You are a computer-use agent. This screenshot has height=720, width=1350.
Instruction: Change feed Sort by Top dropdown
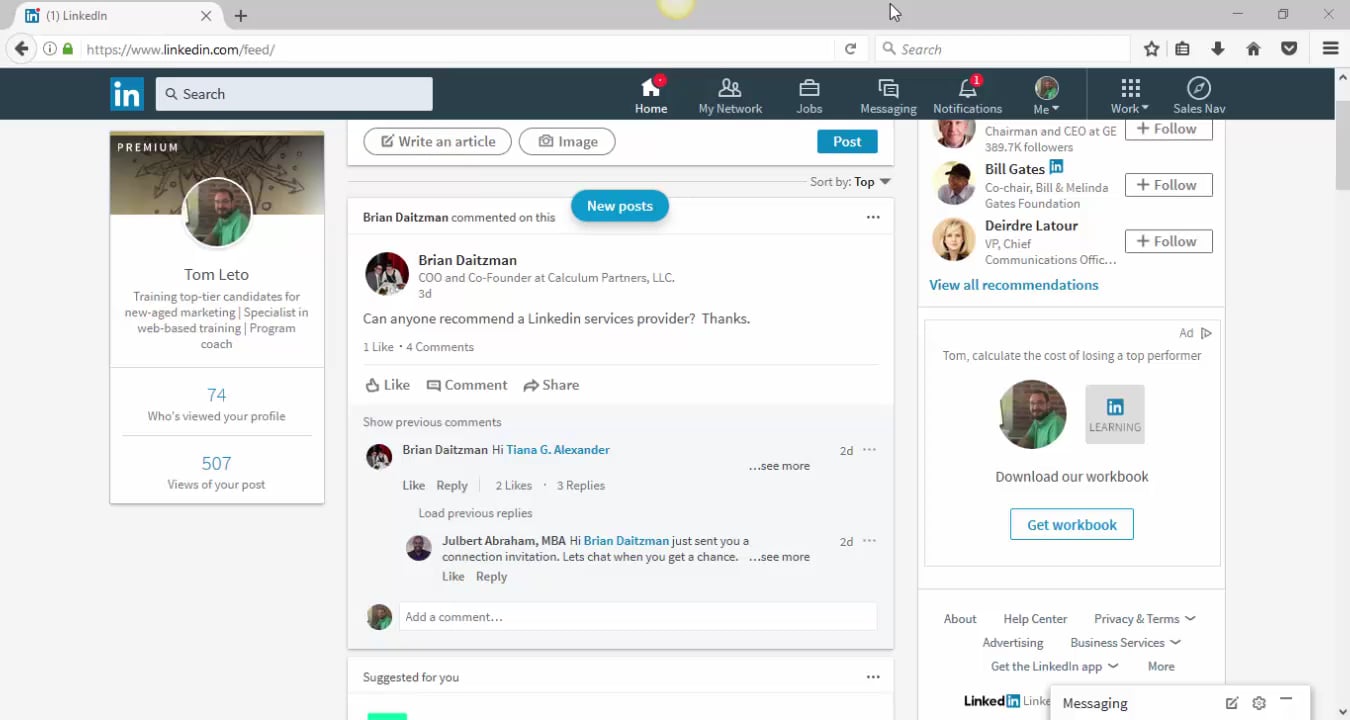850,182
